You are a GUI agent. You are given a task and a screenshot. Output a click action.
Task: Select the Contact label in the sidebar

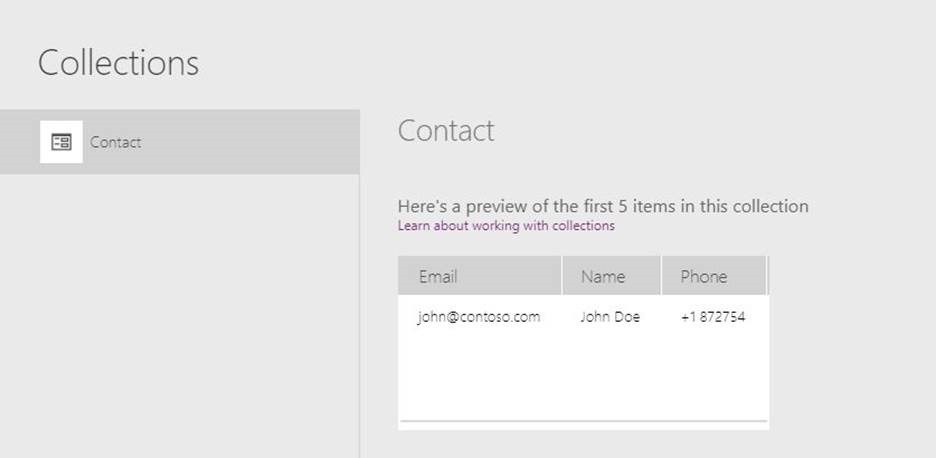[x=115, y=142]
